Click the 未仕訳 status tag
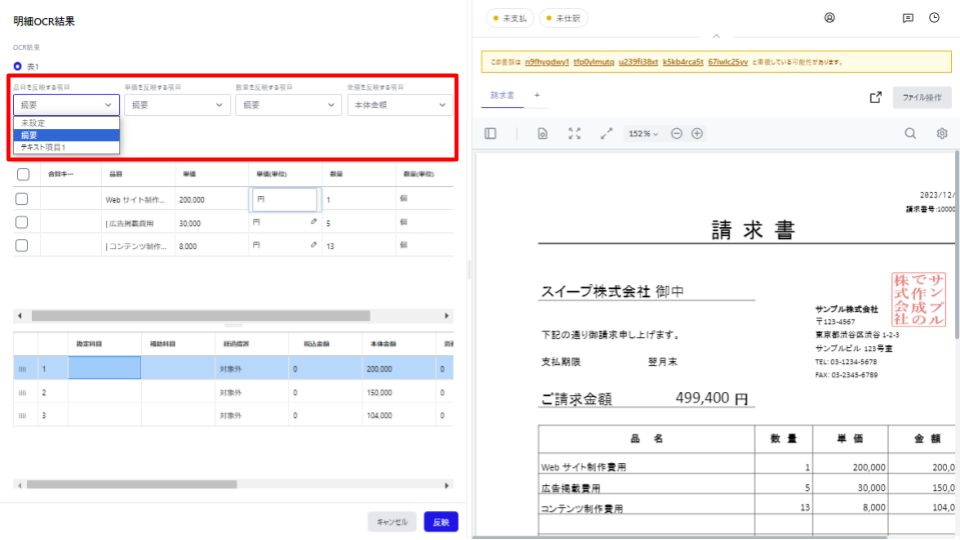The width and height of the screenshot is (960, 540). pyautogui.click(x=563, y=18)
